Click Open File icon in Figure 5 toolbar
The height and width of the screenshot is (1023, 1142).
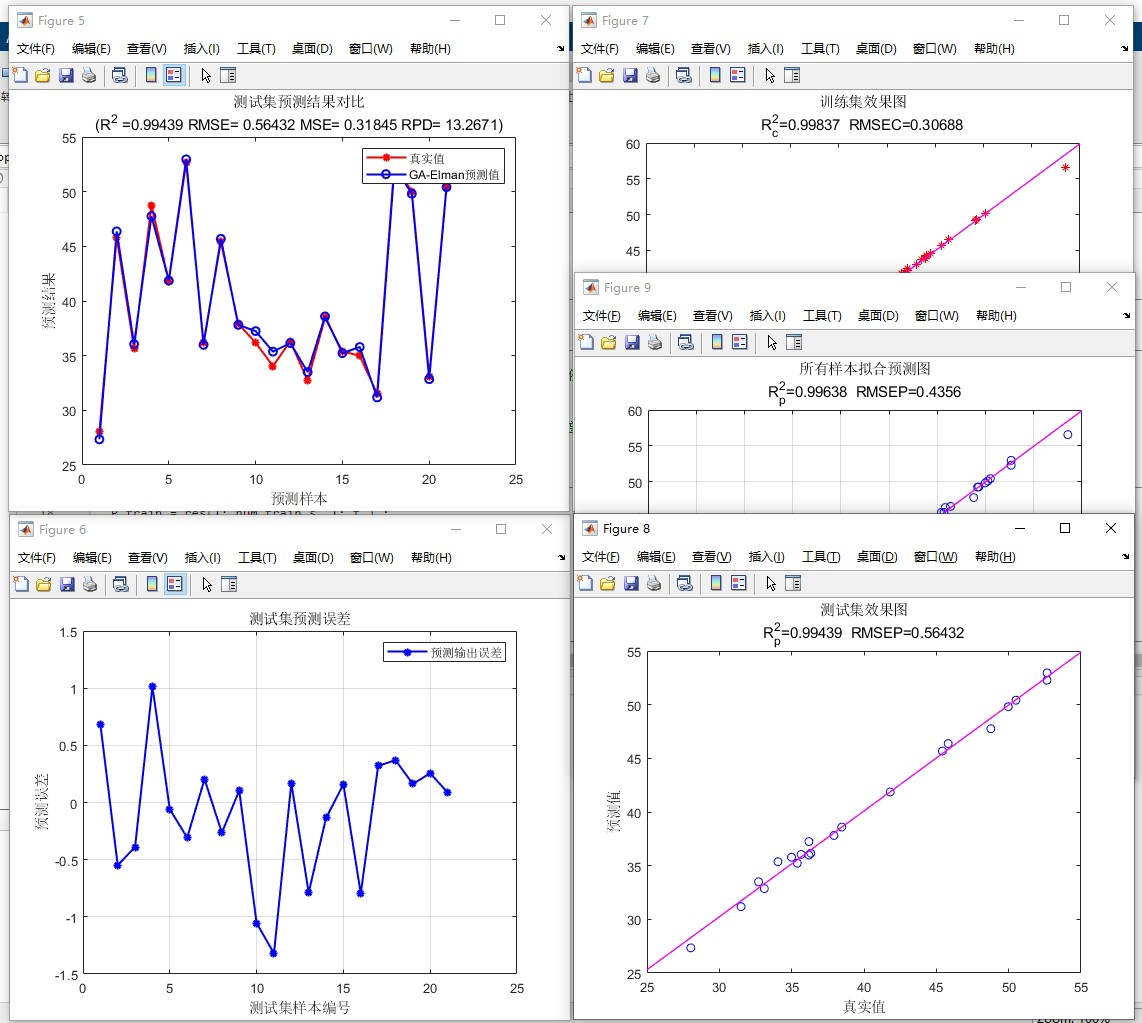tap(43, 75)
